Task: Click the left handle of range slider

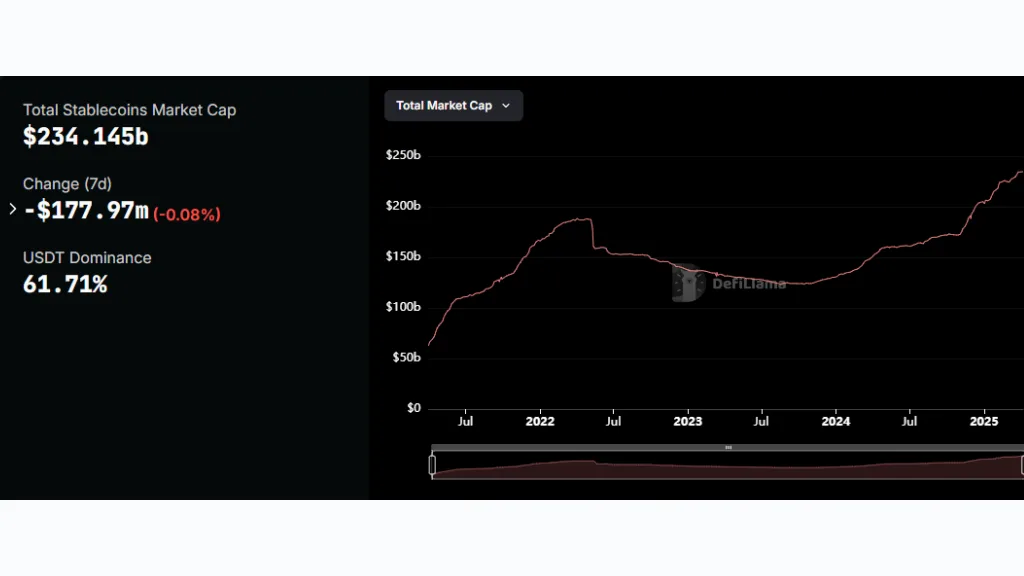Action: 433,465
